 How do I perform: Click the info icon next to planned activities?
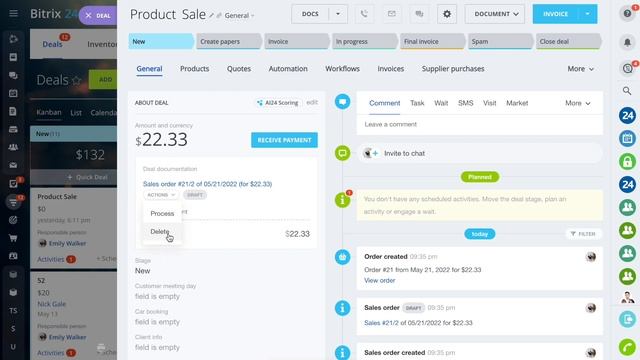(342, 200)
